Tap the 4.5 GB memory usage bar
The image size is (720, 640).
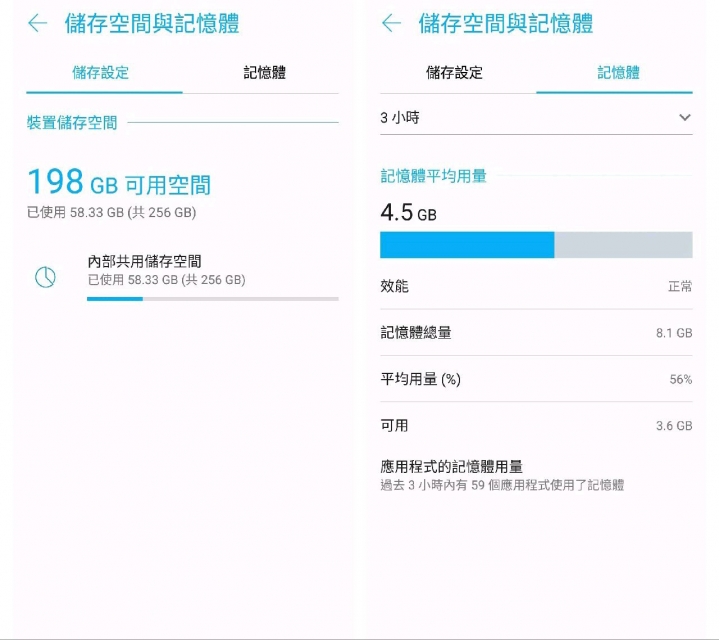[x=536, y=245]
